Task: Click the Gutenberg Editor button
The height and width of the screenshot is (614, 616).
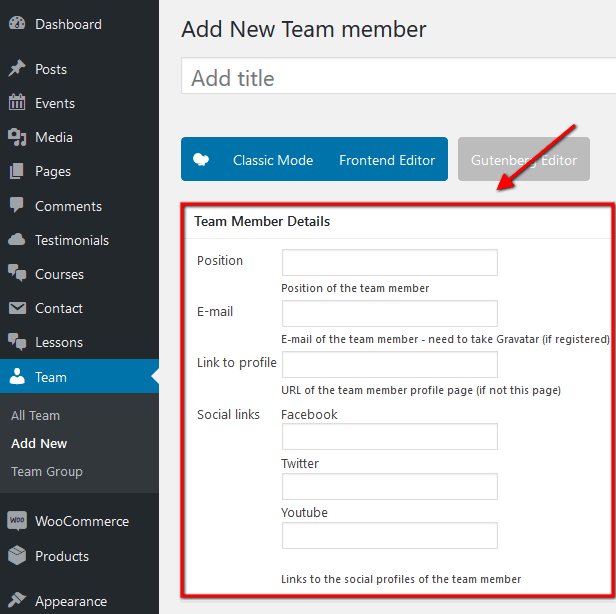Action: point(524,159)
